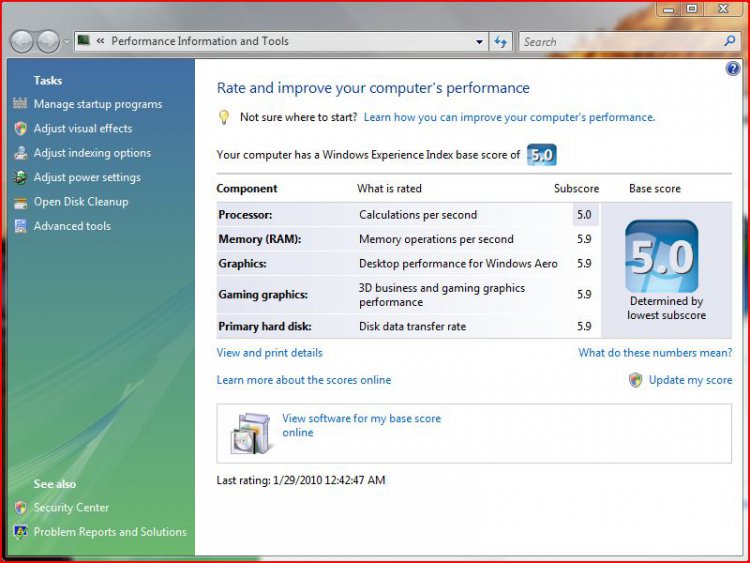750x563 pixels.
Task: Open Adjust indexing options
Action: (92, 153)
